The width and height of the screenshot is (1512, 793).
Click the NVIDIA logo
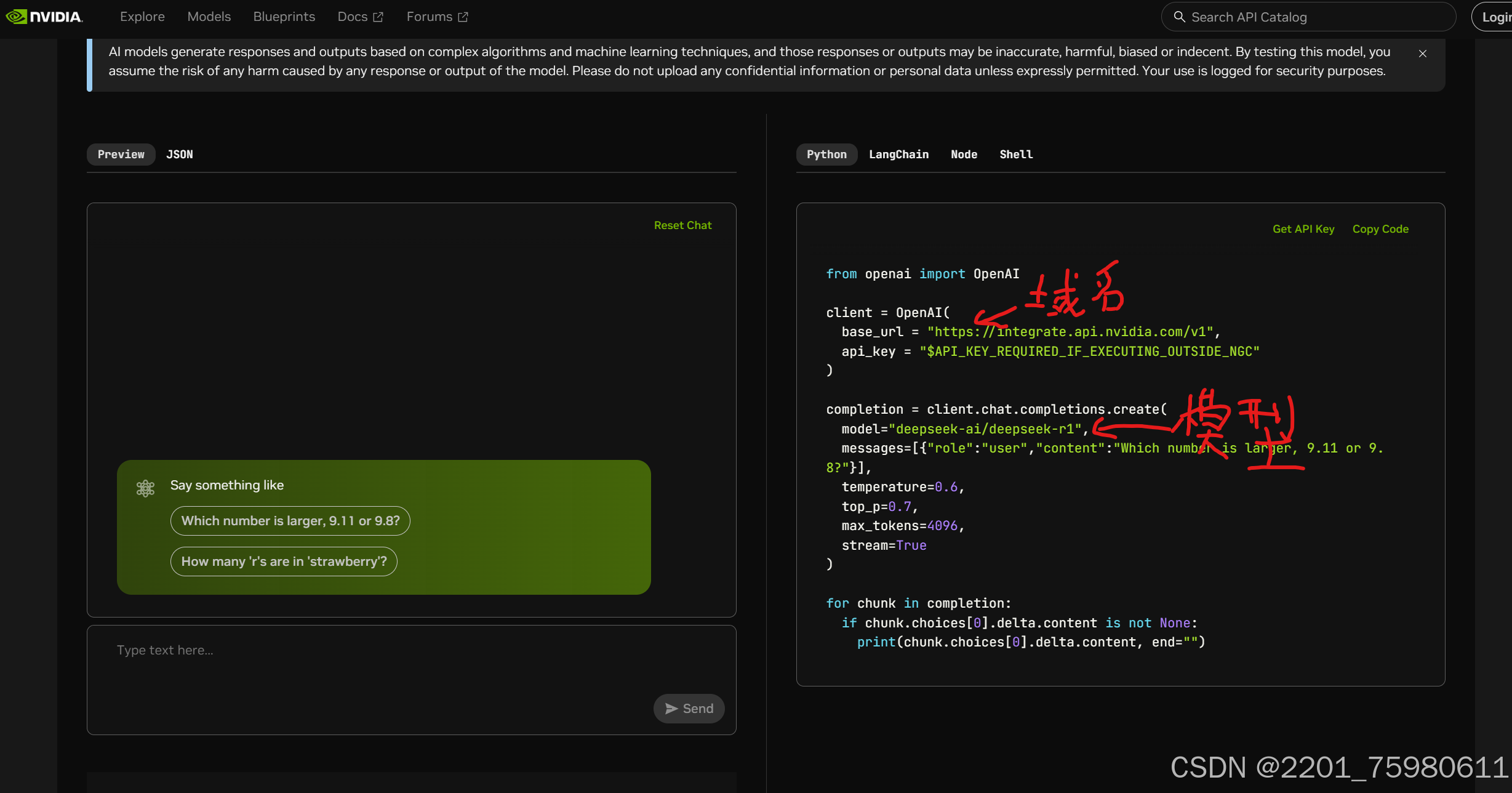click(x=44, y=17)
